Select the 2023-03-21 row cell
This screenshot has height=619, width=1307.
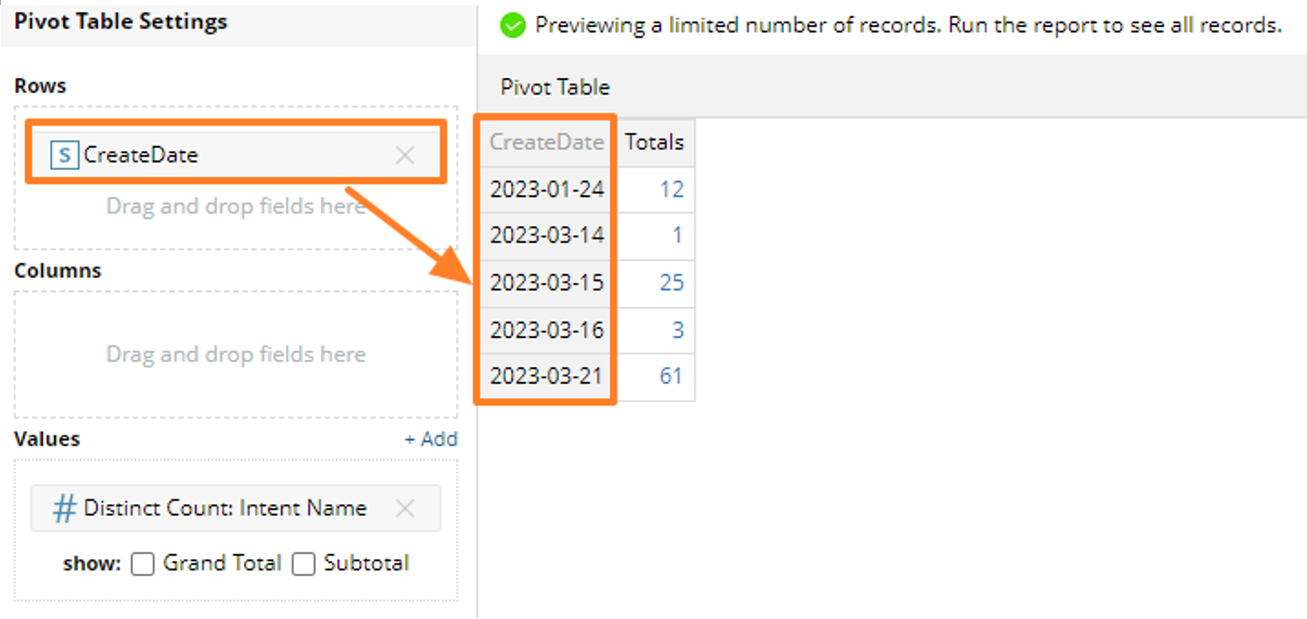click(x=546, y=377)
